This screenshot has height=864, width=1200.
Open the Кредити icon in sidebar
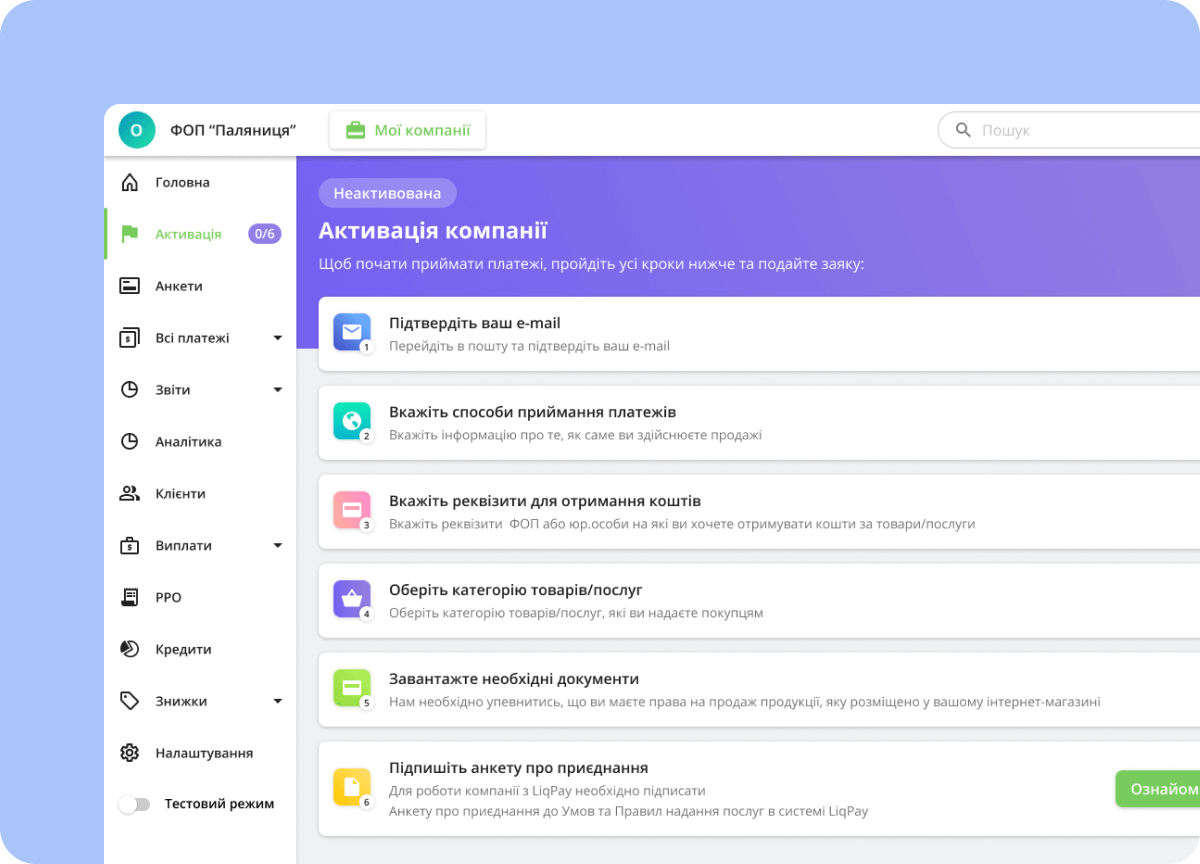(x=129, y=650)
